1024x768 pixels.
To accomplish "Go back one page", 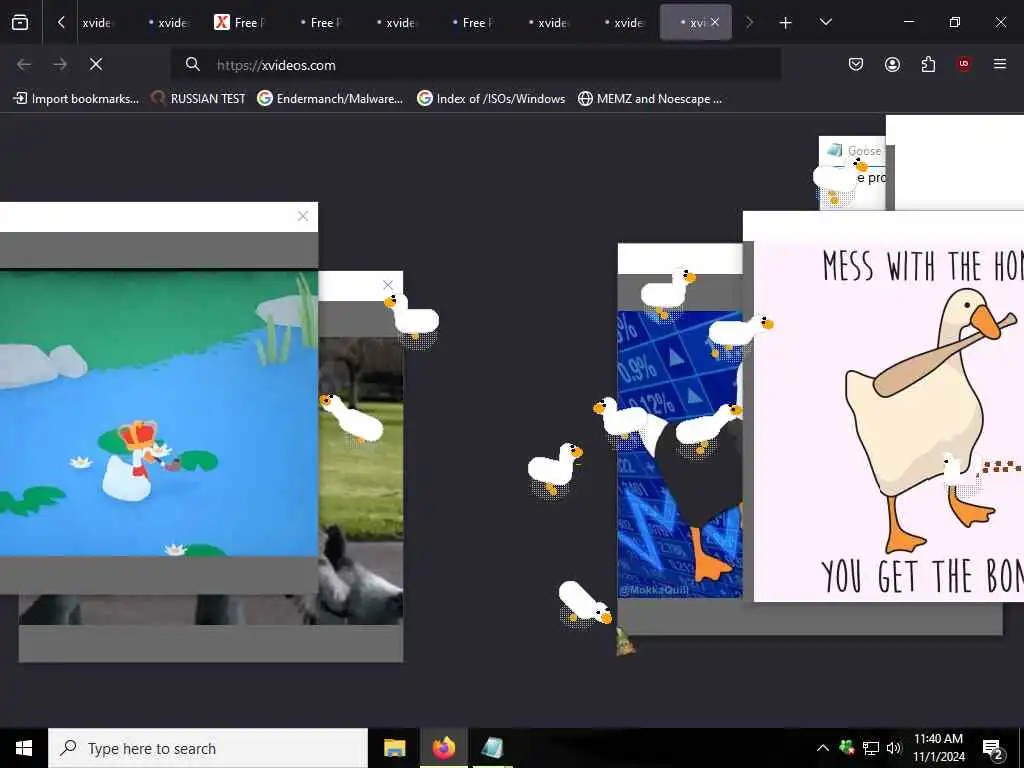I will pos(24,64).
